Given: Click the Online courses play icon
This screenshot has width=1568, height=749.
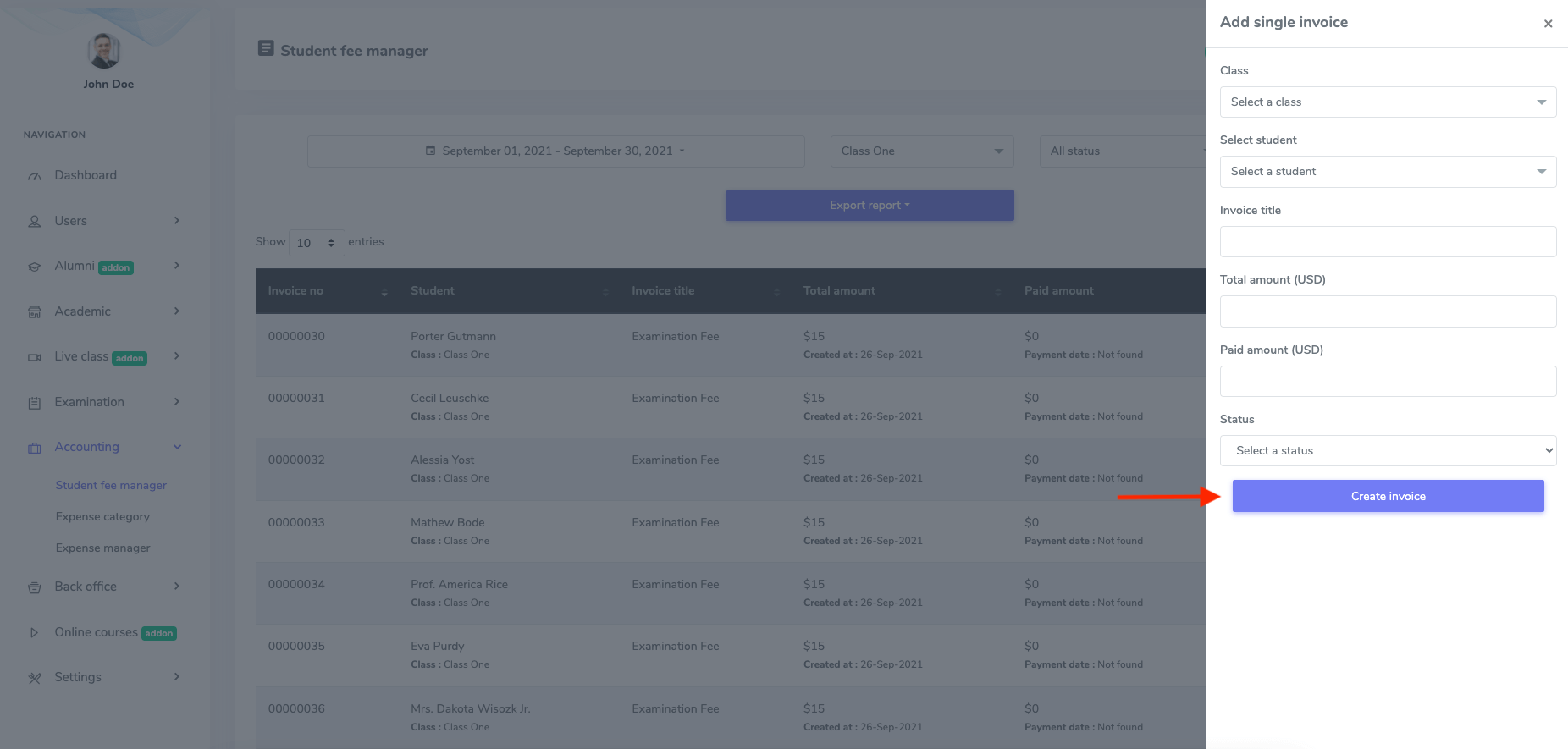Looking at the screenshot, I should tap(35, 633).
